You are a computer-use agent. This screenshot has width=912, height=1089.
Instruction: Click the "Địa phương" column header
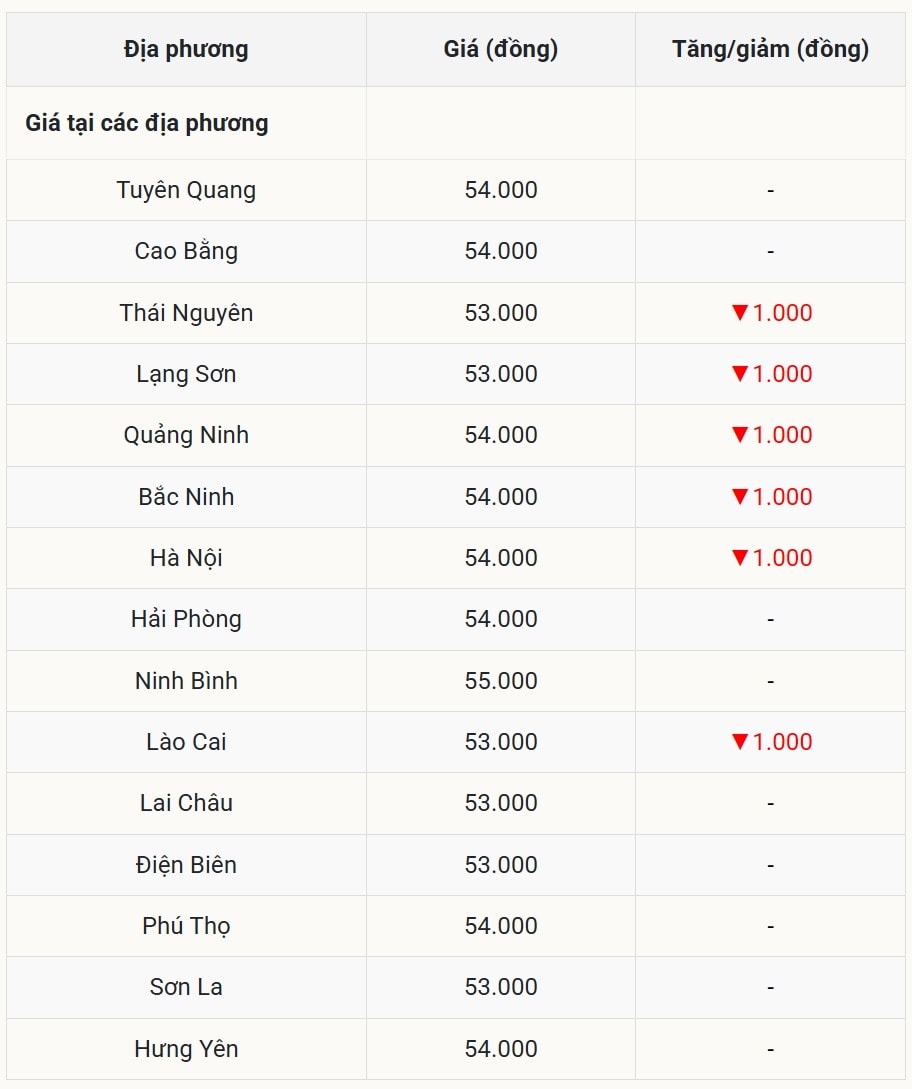point(186,49)
